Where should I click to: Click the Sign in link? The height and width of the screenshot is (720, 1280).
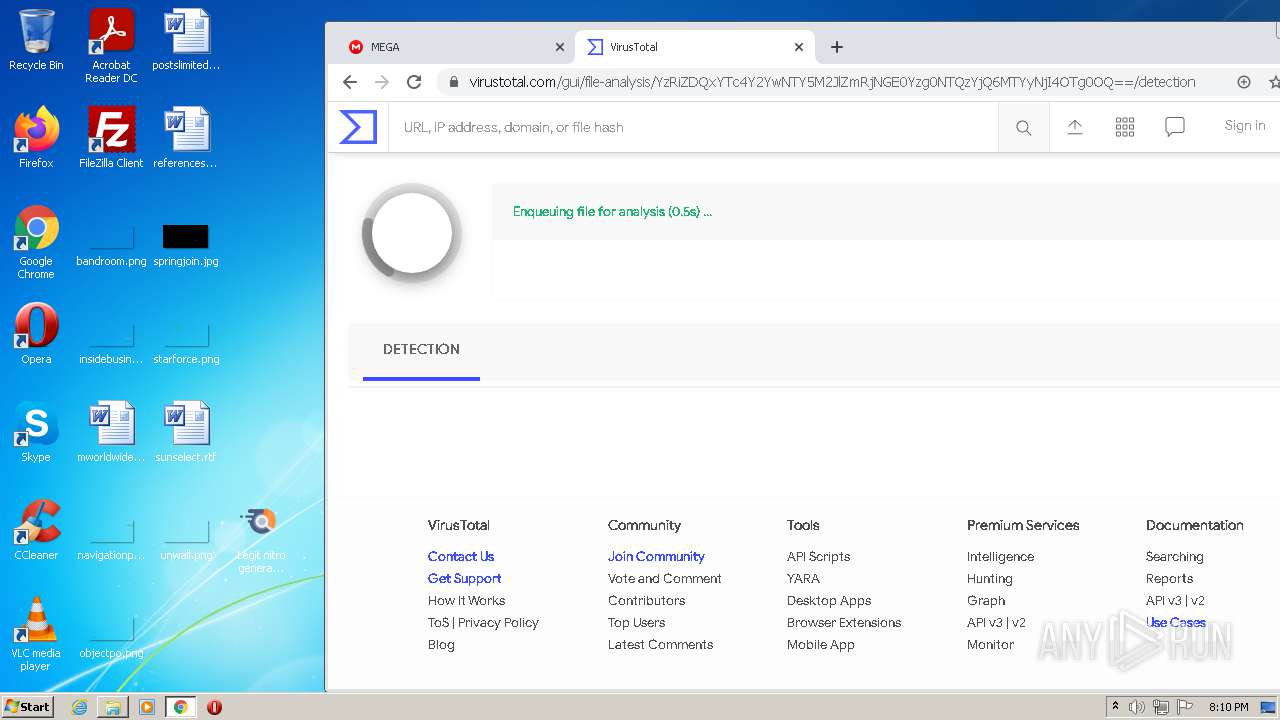point(1244,125)
